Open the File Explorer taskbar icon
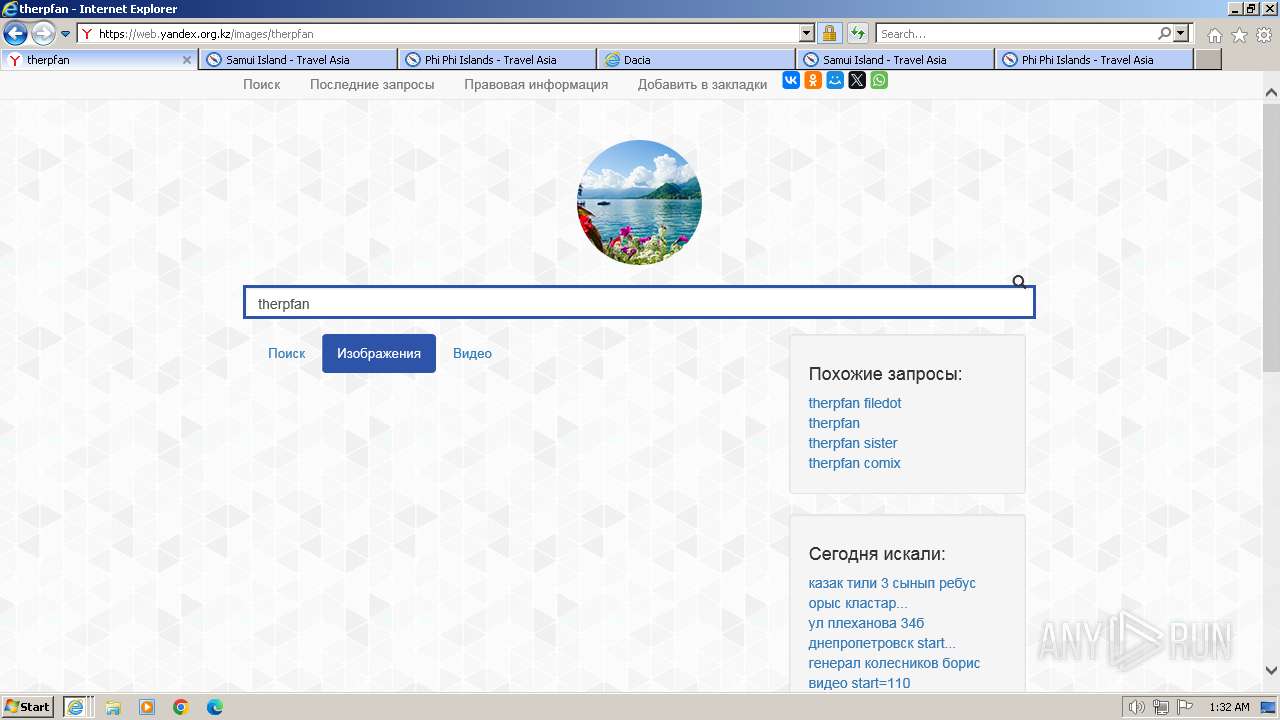Screen dimensions: 1280x720 tap(113, 707)
